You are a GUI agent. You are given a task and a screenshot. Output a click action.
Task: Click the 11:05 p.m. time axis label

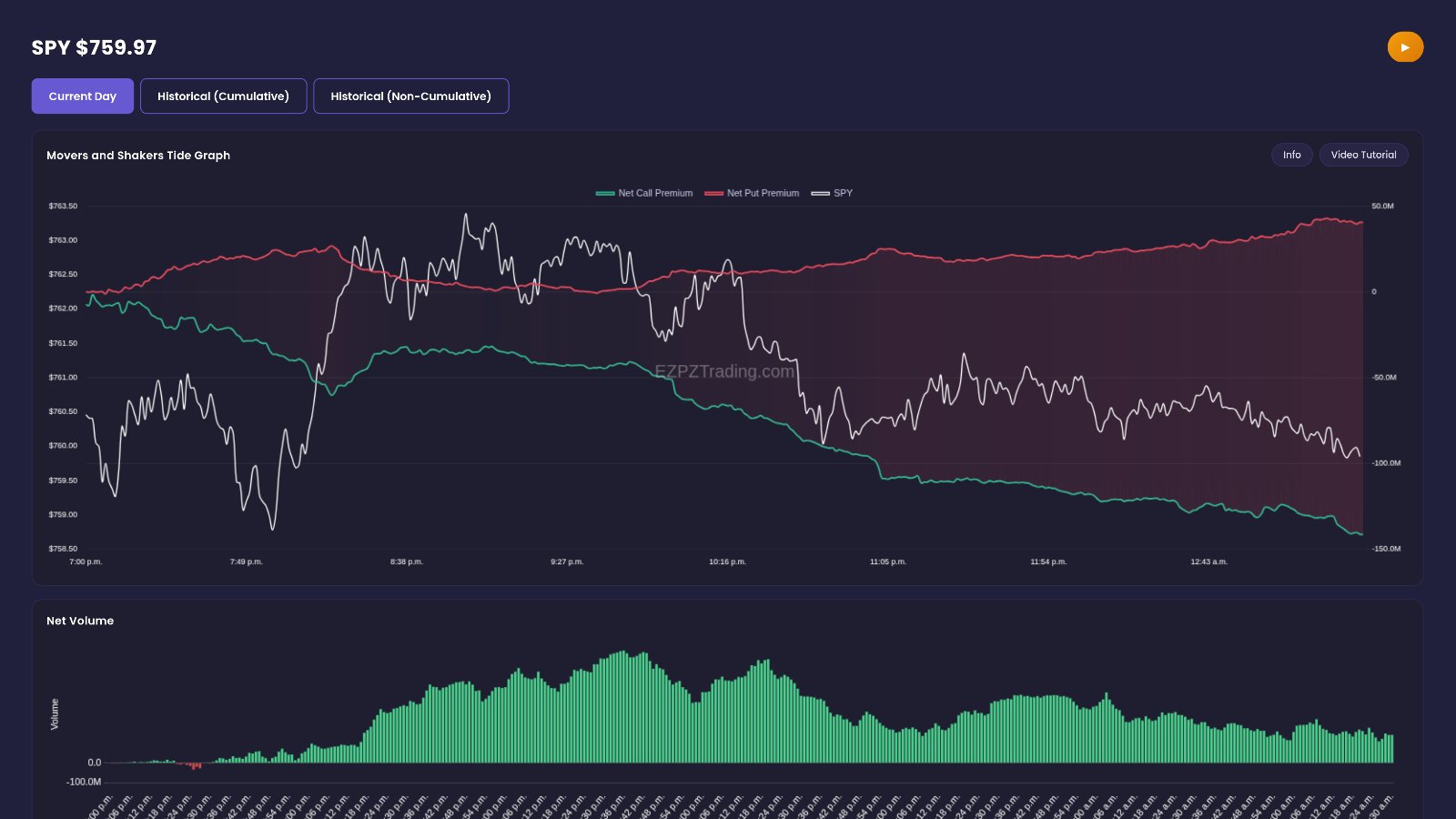(x=887, y=561)
